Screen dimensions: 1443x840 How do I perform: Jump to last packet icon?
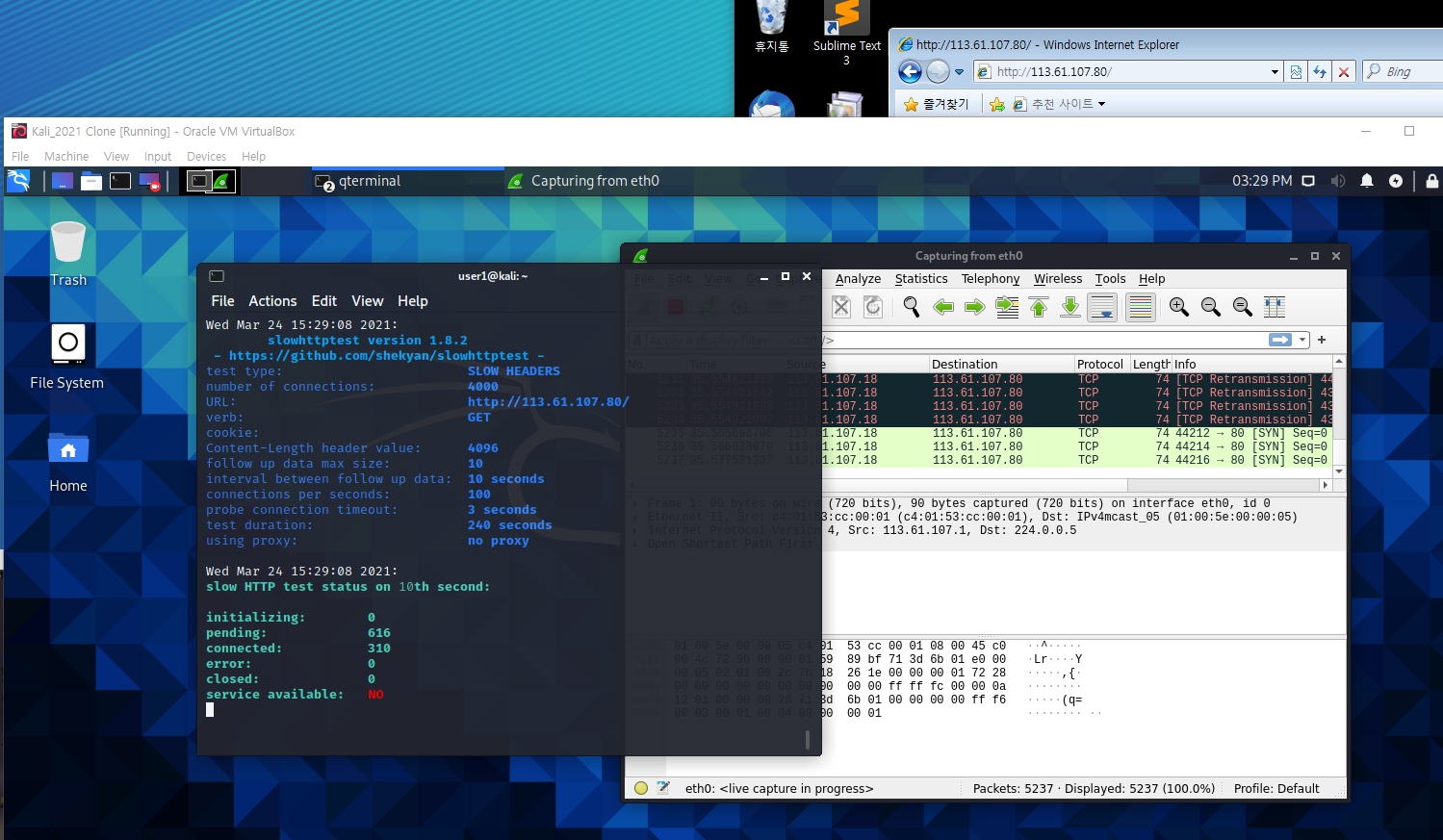pos(1070,307)
